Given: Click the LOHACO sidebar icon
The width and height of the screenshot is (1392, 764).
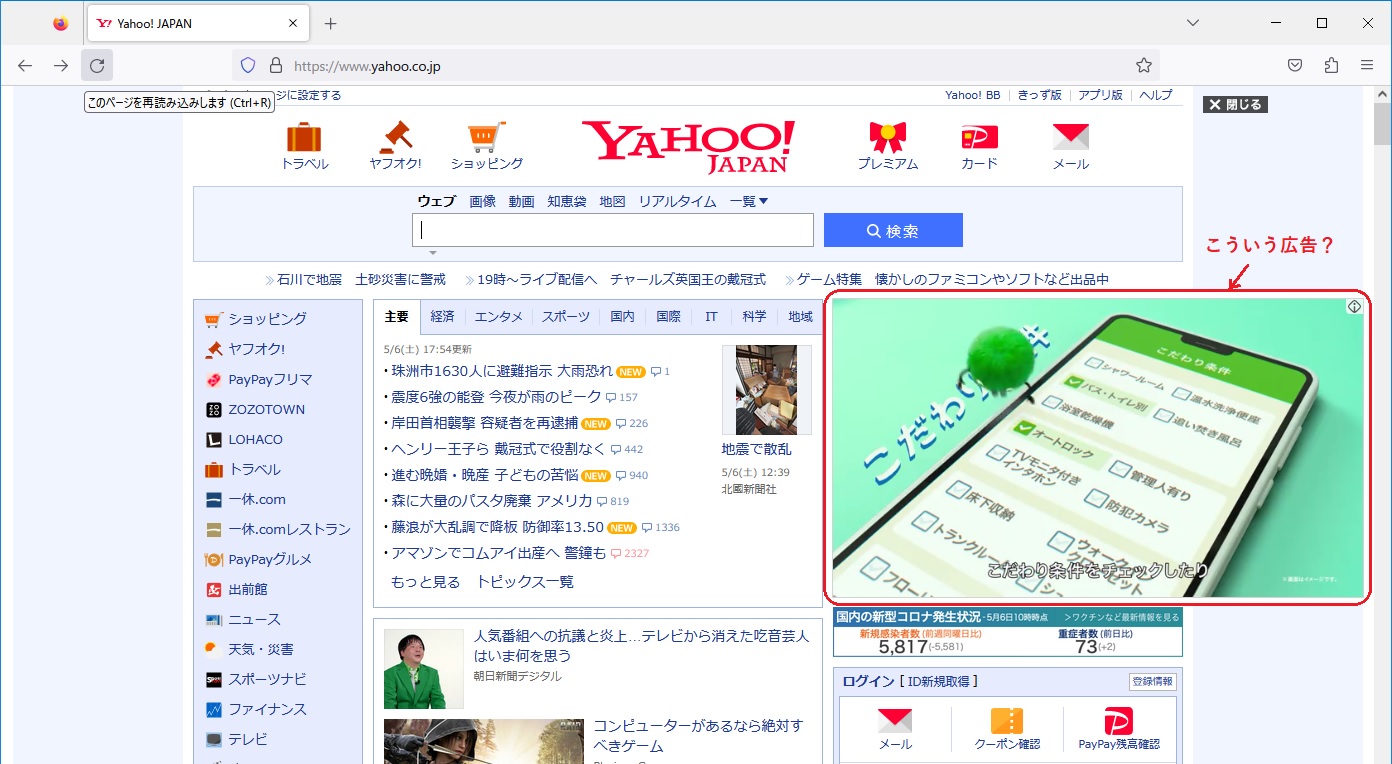Looking at the screenshot, I should coord(213,440).
